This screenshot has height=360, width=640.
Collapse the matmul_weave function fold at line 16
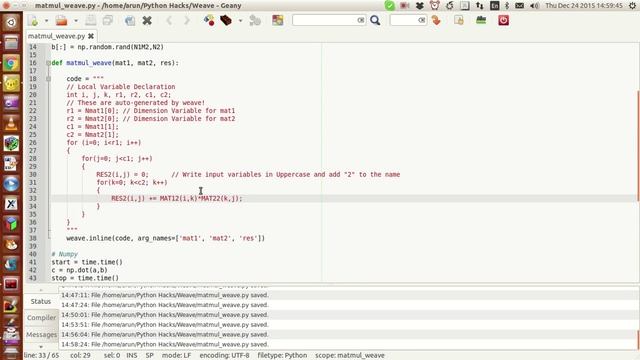click(48, 63)
